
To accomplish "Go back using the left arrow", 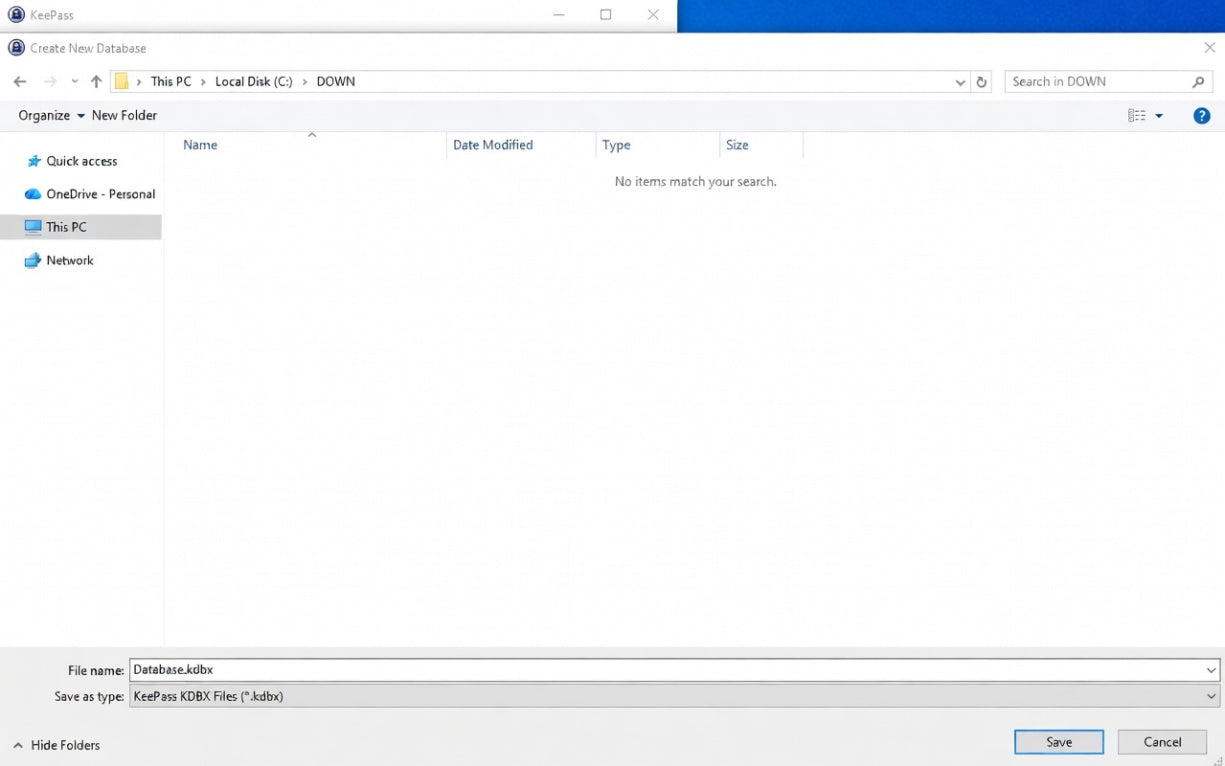I will click(x=20, y=82).
